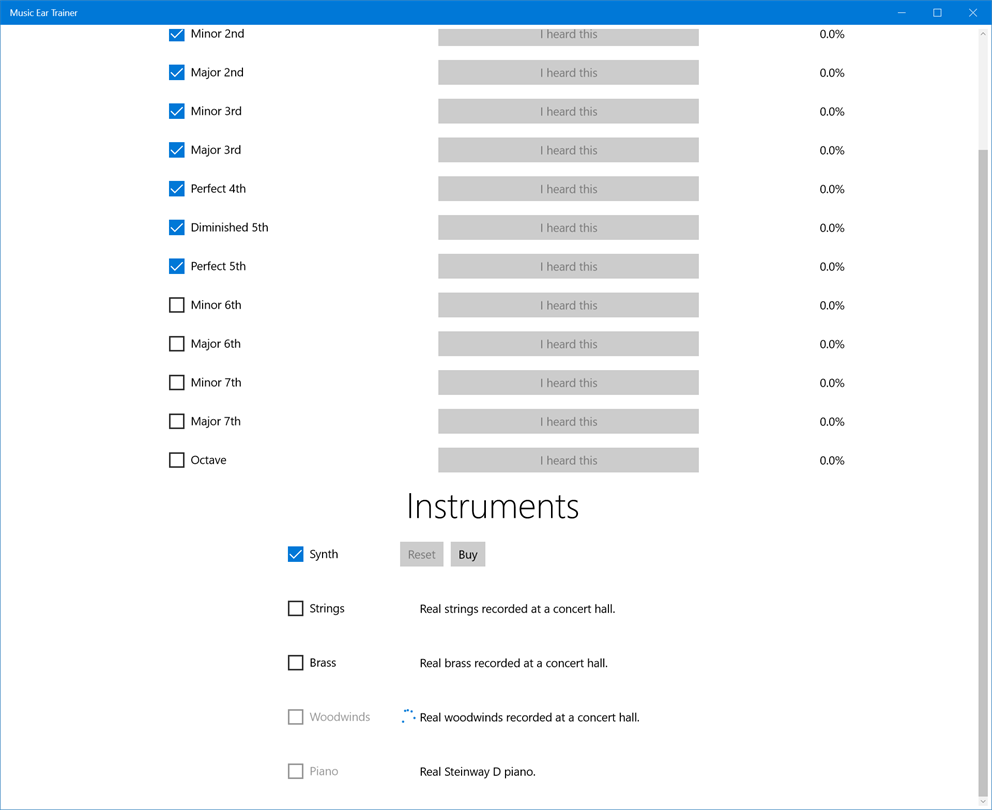Viewport: 992px width, 810px height.
Task: Minimize the Music Ear Trainer window
Action: coord(902,13)
